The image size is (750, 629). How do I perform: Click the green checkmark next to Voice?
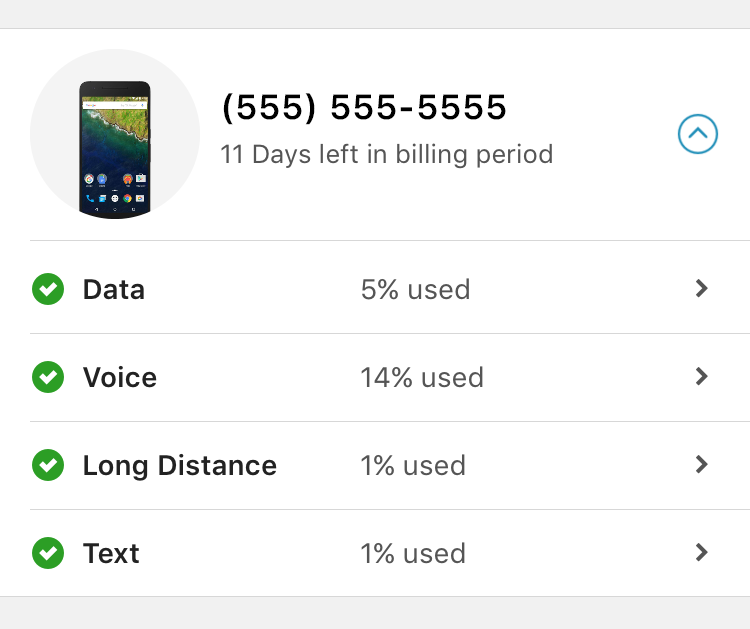pyautogui.click(x=48, y=377)
